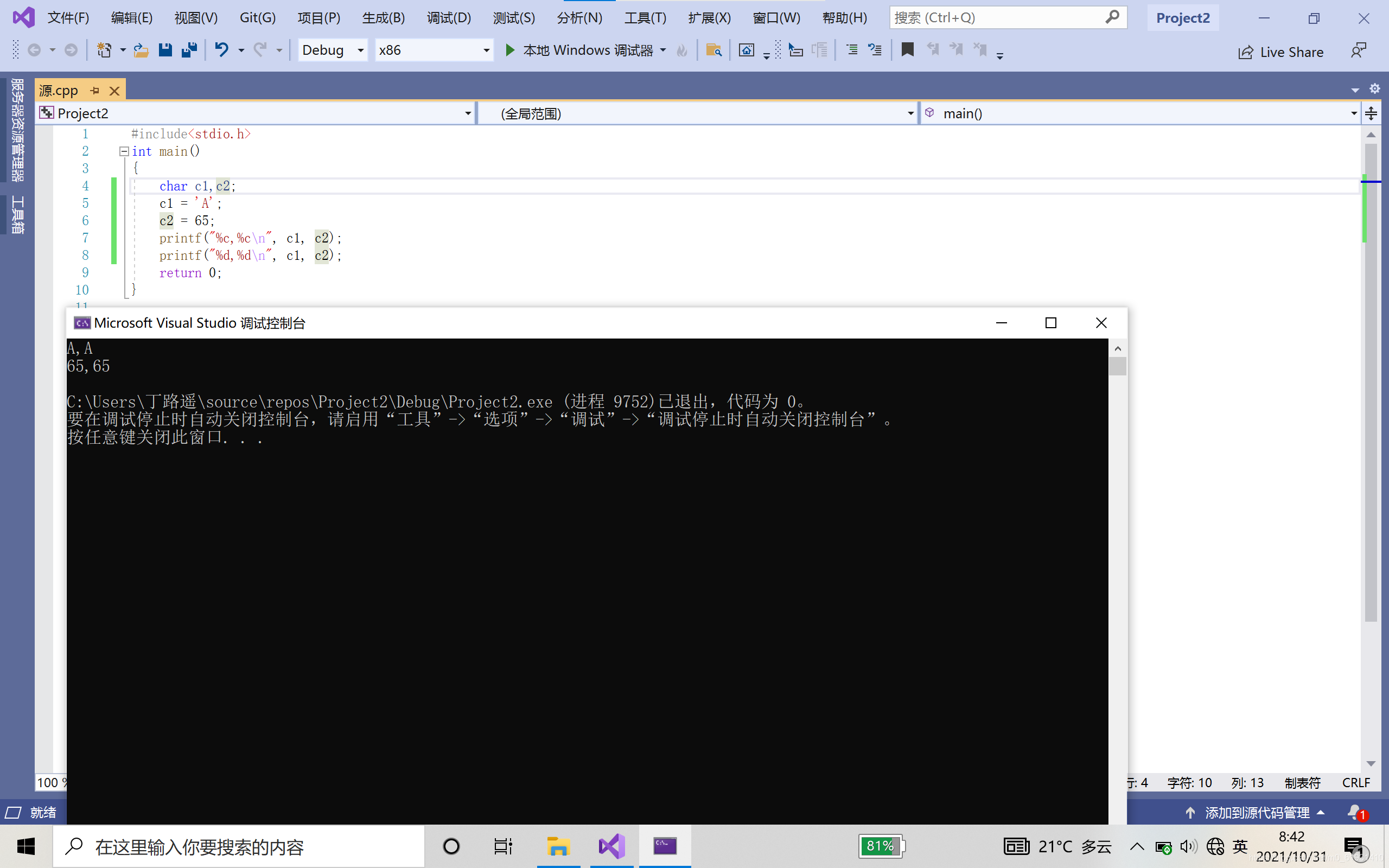Toggle a bookmark on the current line
The width and height of the screenshot is (1389, 868).
[907, 50]
